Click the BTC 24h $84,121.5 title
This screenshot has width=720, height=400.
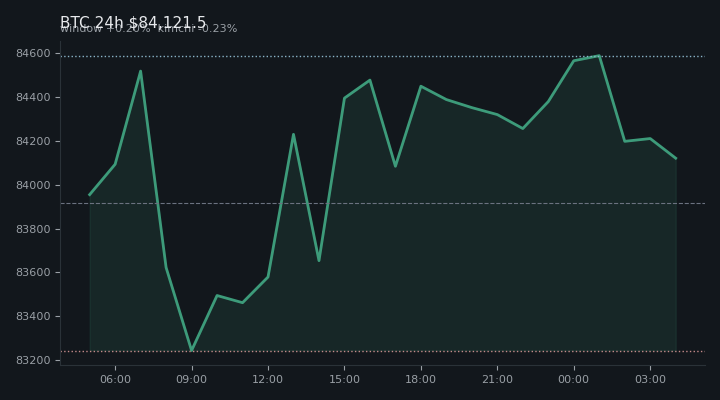point(133,22)
